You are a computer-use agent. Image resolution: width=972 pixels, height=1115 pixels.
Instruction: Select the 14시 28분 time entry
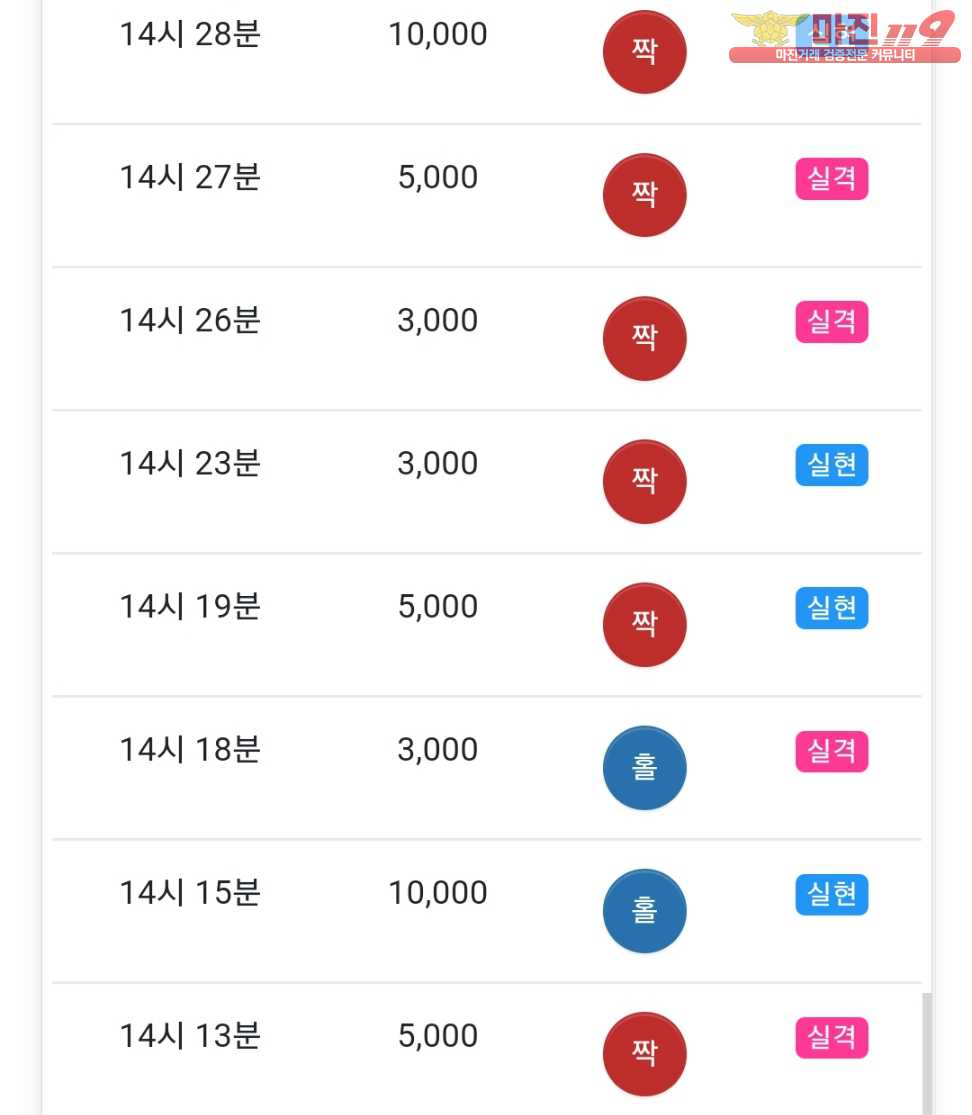tap(190, 34)
